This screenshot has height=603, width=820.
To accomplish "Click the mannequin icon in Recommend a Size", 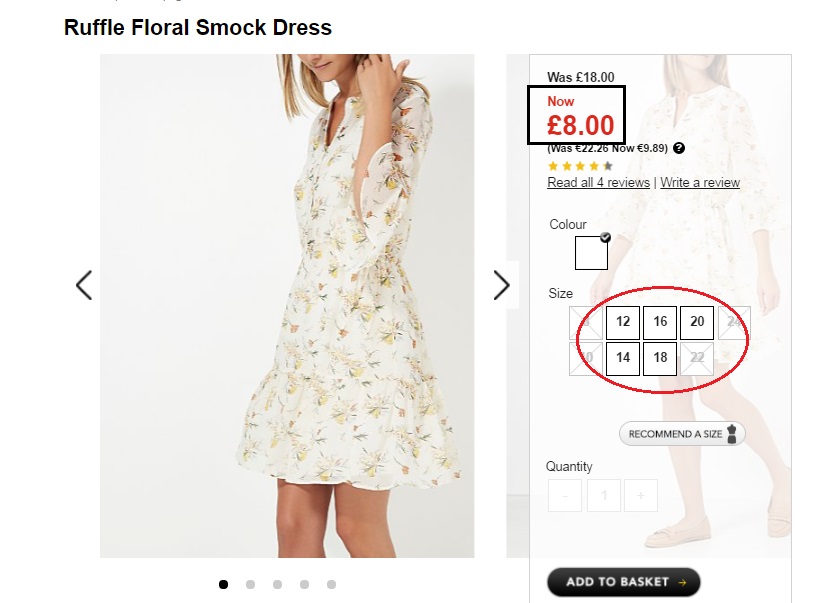I will 732,434.
